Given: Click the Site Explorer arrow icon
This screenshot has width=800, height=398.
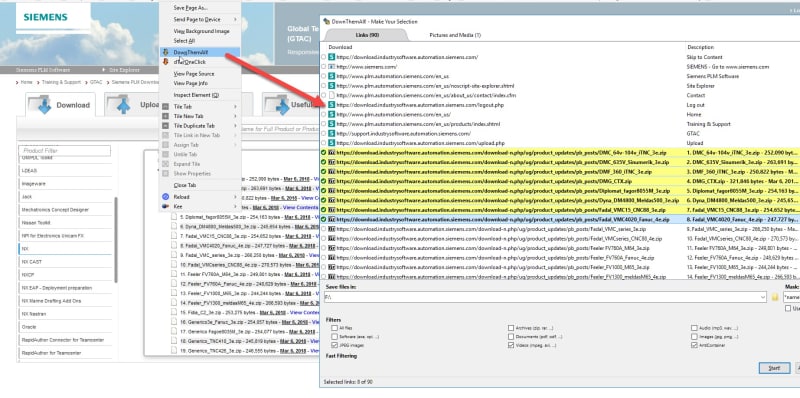Looking at the screenshot, I should point(104,70).
